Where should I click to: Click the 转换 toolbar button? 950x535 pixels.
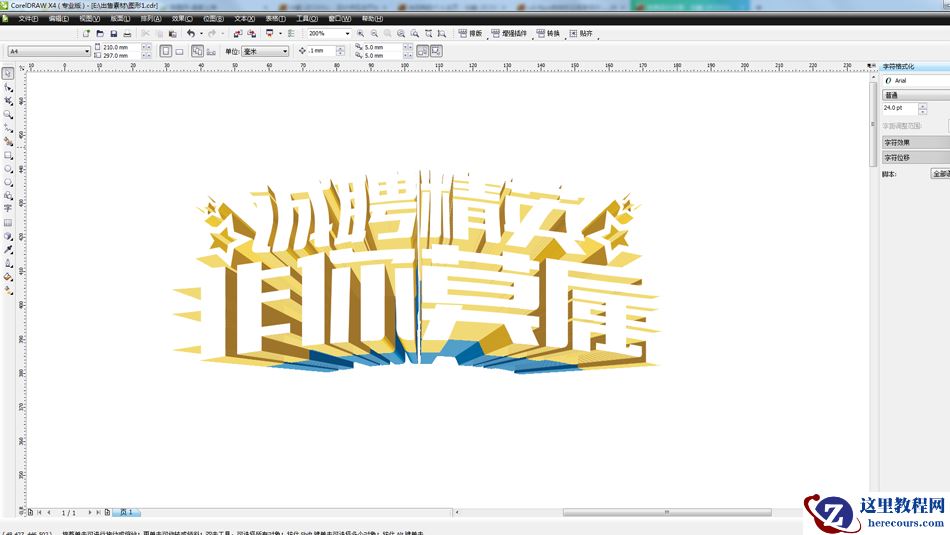pos(548,33)
